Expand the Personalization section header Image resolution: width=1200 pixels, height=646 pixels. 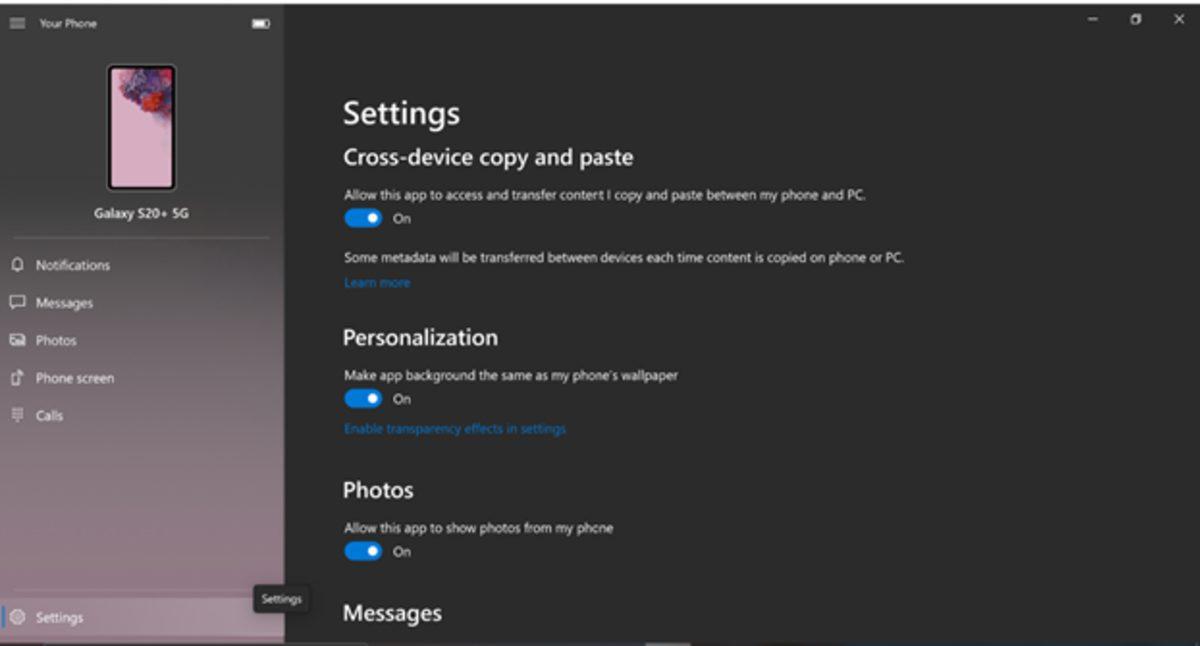419,337
